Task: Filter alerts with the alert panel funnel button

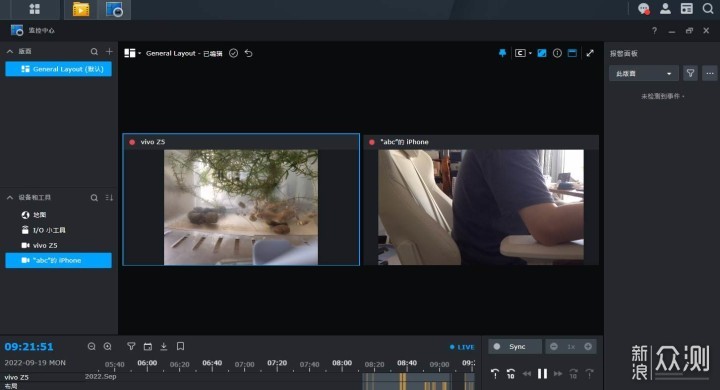Action: point(690,73)
